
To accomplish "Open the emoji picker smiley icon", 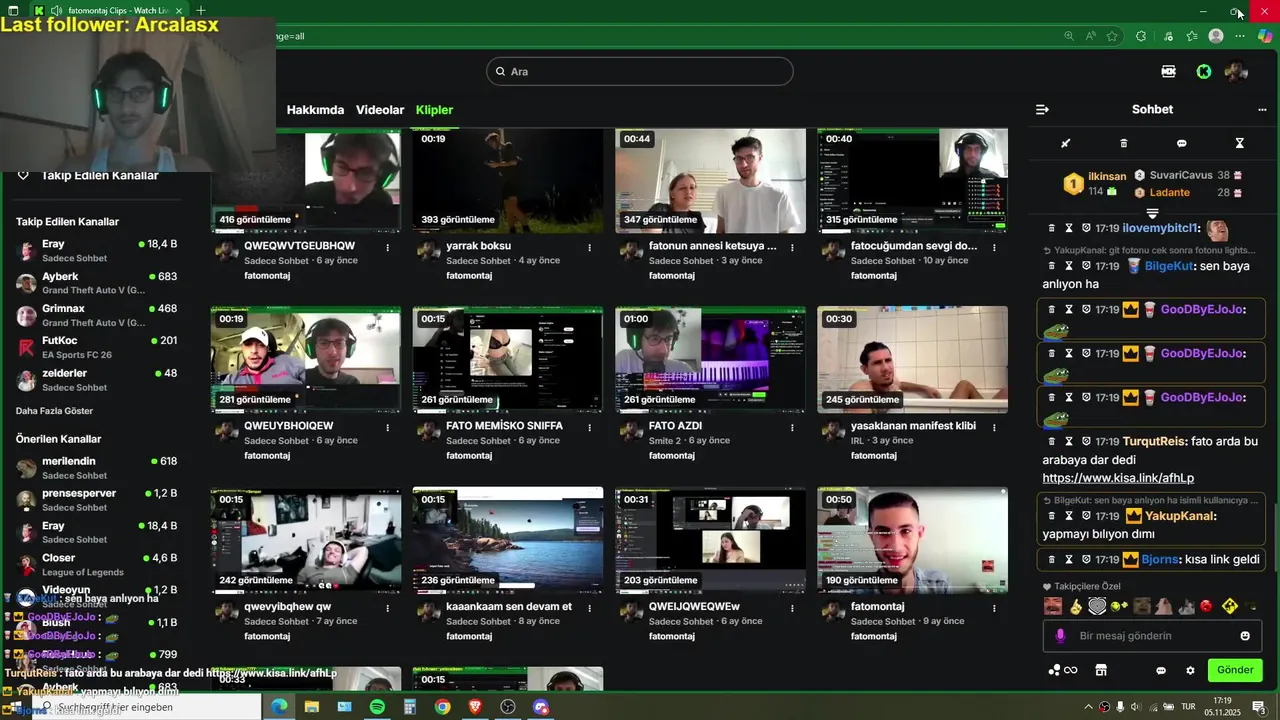I will coord(1245,636).
